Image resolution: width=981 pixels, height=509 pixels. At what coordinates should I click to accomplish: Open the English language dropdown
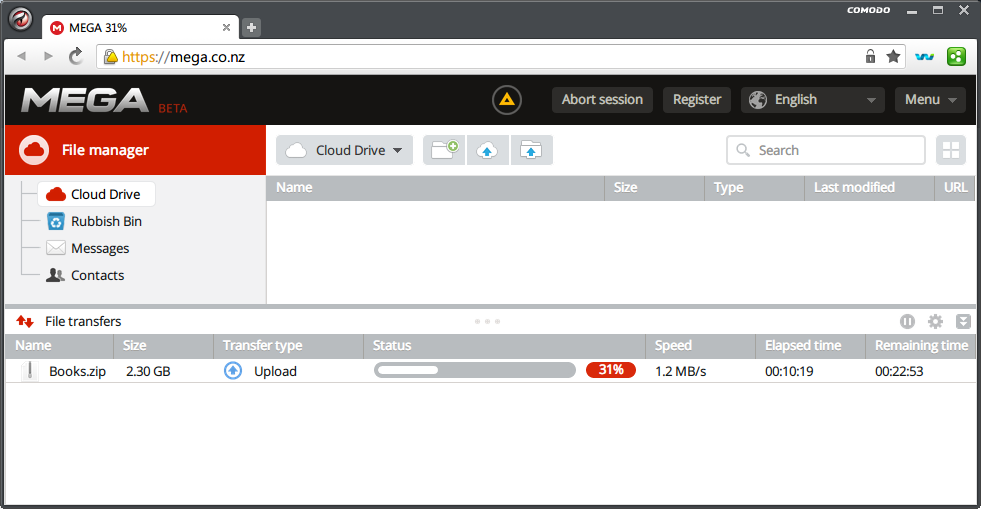[813, 100]
